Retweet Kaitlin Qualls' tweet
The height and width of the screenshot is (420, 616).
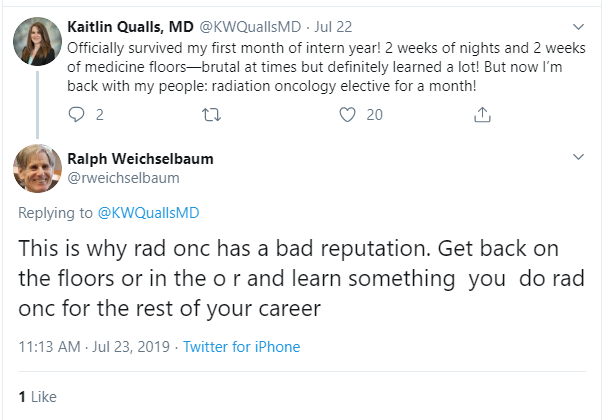212,115
